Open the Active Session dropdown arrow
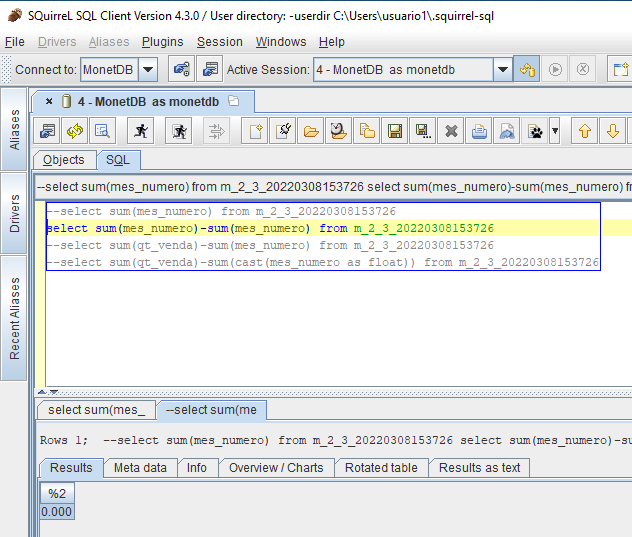632x537 pixels. (x=503, y=69)
